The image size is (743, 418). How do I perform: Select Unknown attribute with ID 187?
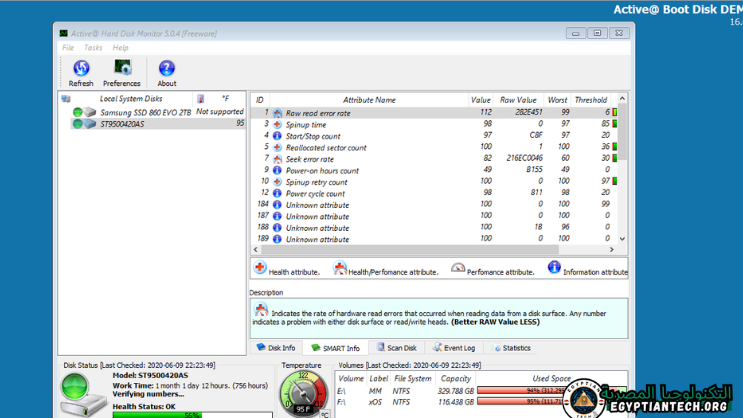pos(434,216)
